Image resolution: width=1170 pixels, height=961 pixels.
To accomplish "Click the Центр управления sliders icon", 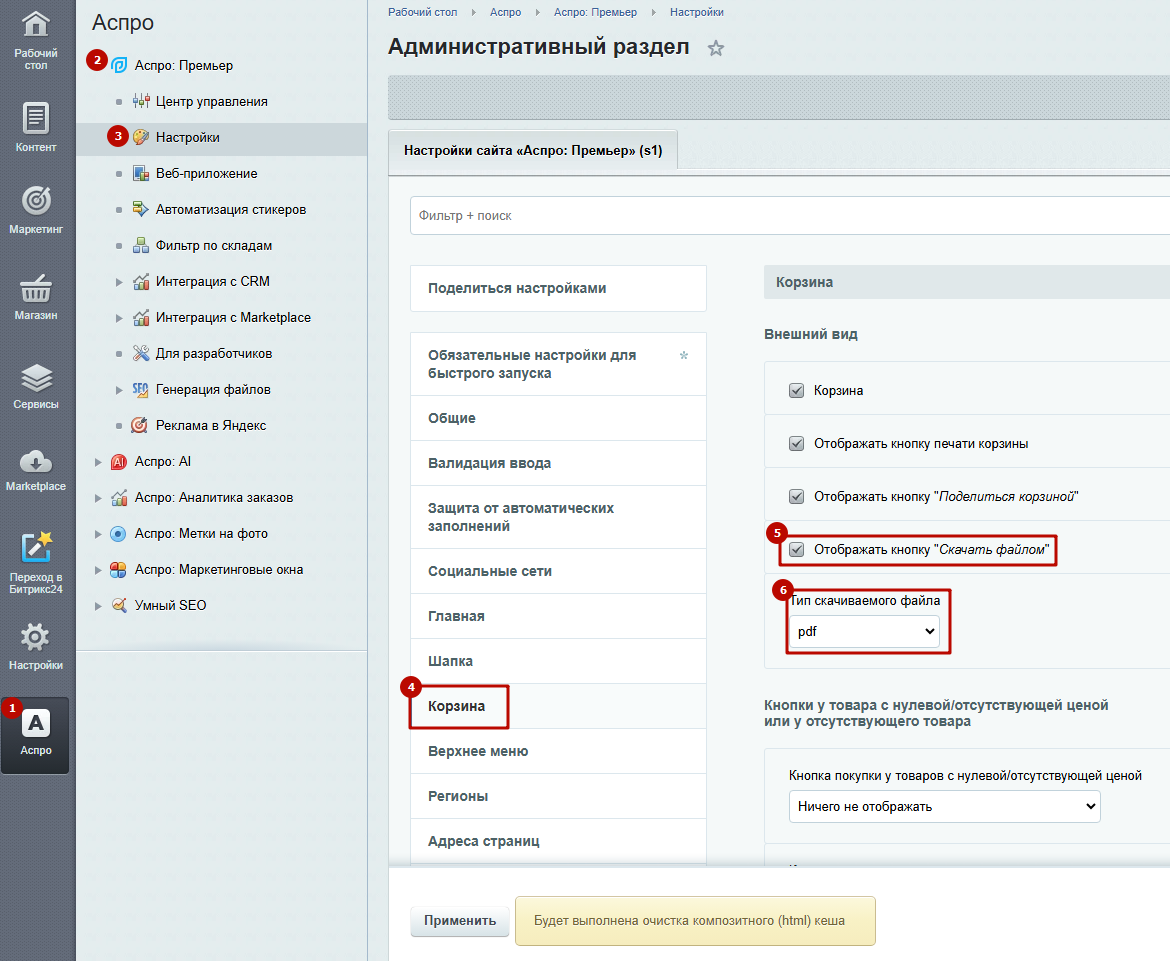I will point(141,101).
